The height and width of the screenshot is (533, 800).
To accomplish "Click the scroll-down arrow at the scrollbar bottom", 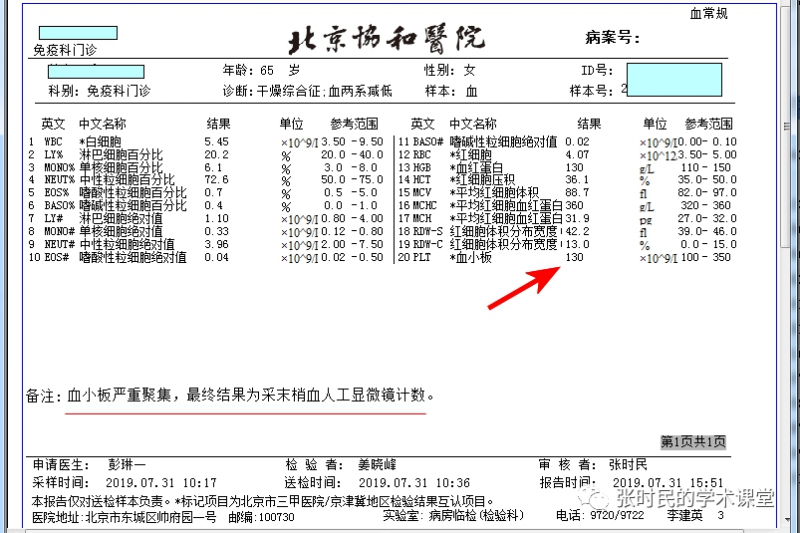I will tap(786, 521).
